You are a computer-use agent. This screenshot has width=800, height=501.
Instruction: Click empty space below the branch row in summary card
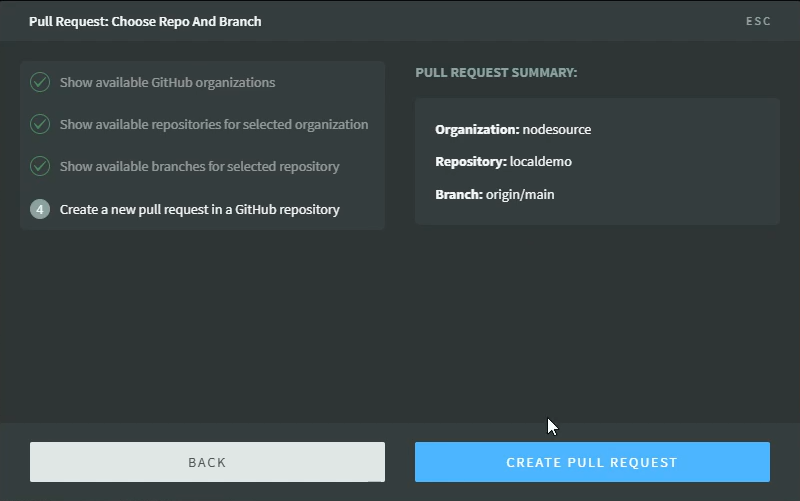click(x=596, y=214)
